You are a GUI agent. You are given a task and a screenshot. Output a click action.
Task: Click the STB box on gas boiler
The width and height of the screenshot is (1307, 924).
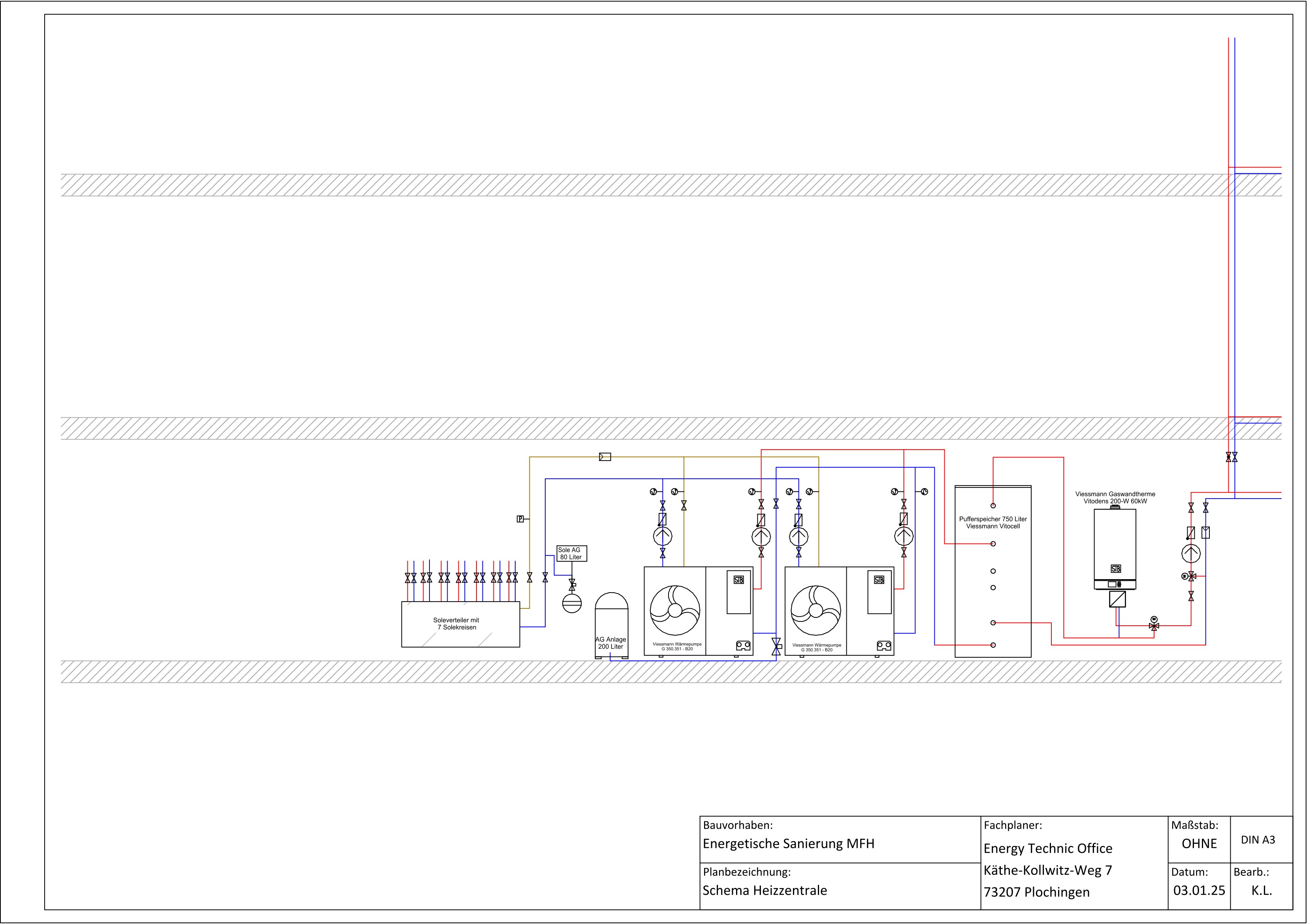coord(1116,569)
